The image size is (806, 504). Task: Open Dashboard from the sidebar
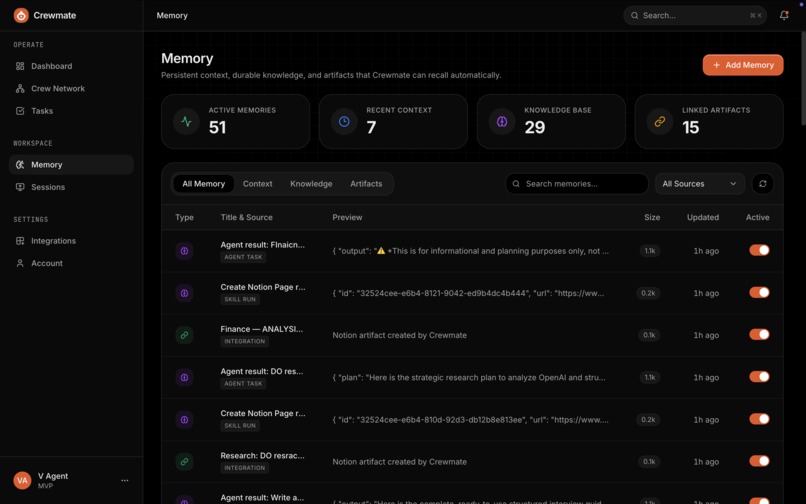coord(71,66)
